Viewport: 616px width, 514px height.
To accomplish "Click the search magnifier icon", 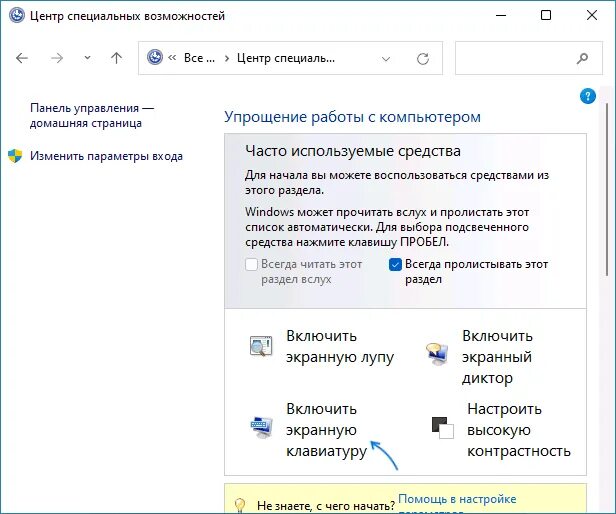I will point(582,58).
